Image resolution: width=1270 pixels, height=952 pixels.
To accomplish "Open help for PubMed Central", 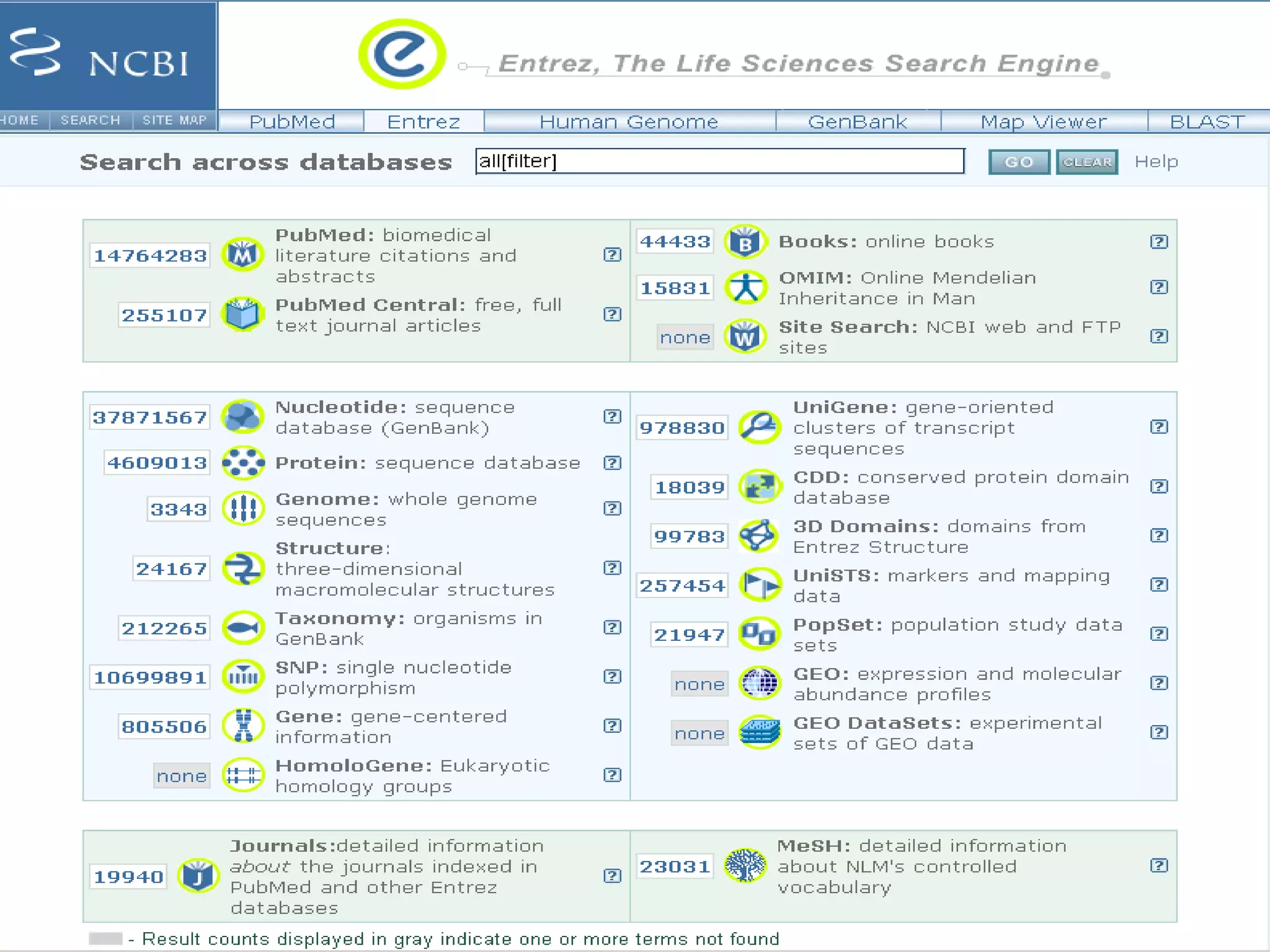I will [x=612, y=314].
